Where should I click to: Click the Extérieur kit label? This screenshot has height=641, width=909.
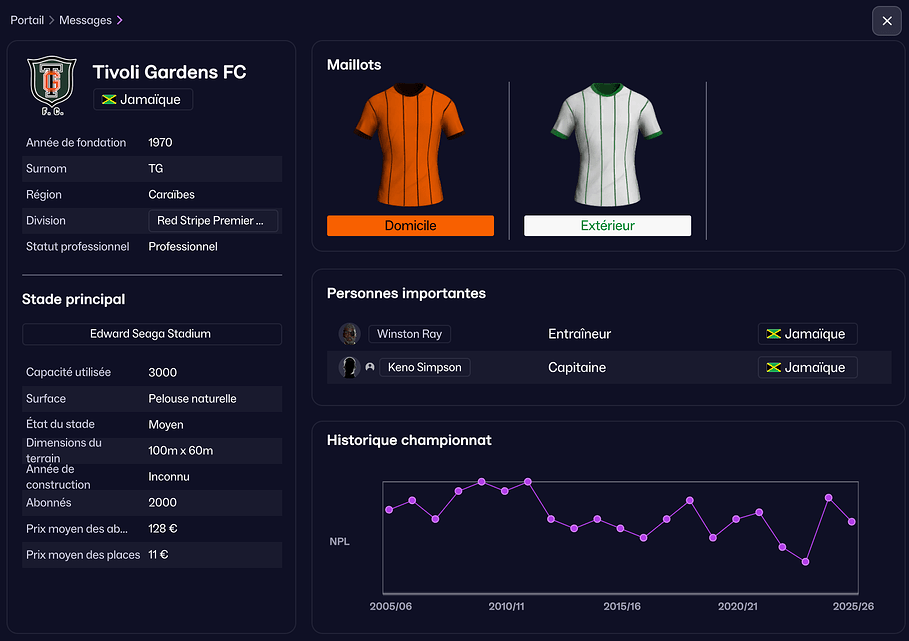[607, 226]
